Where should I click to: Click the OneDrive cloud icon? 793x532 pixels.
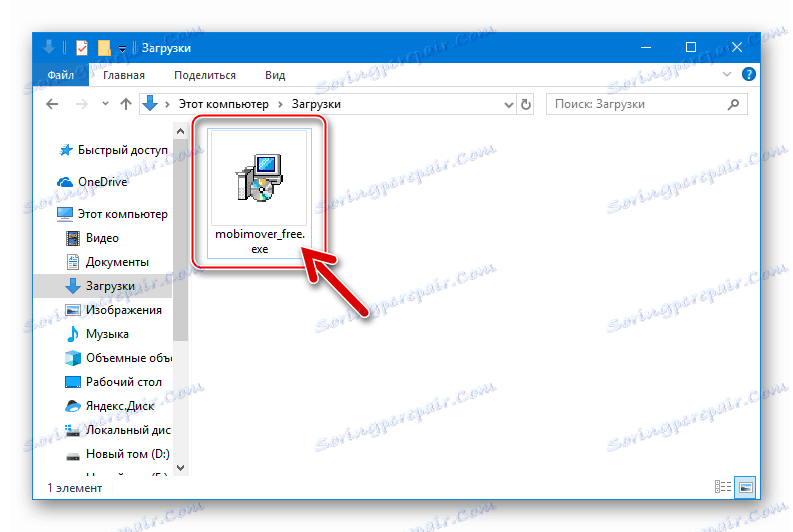click(65, 182)
